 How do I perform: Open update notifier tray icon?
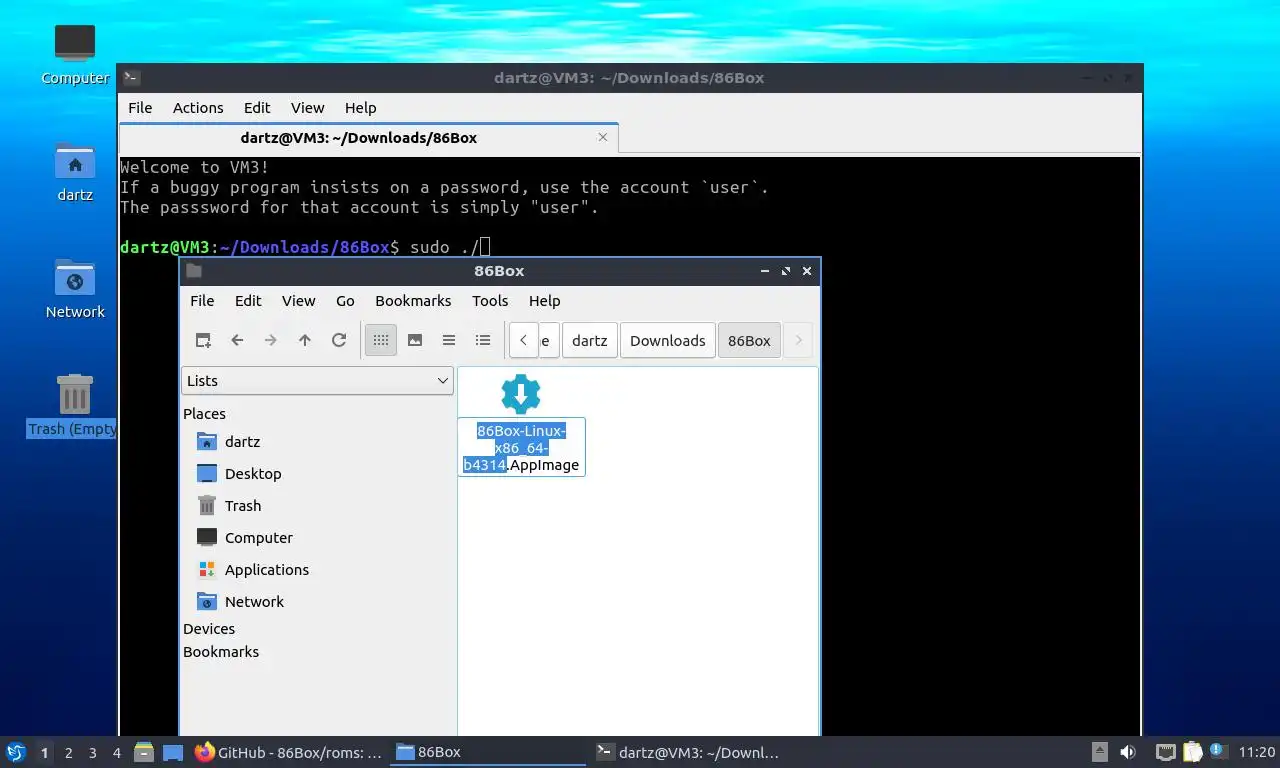pyautogui.click(x=1218, y=751)
